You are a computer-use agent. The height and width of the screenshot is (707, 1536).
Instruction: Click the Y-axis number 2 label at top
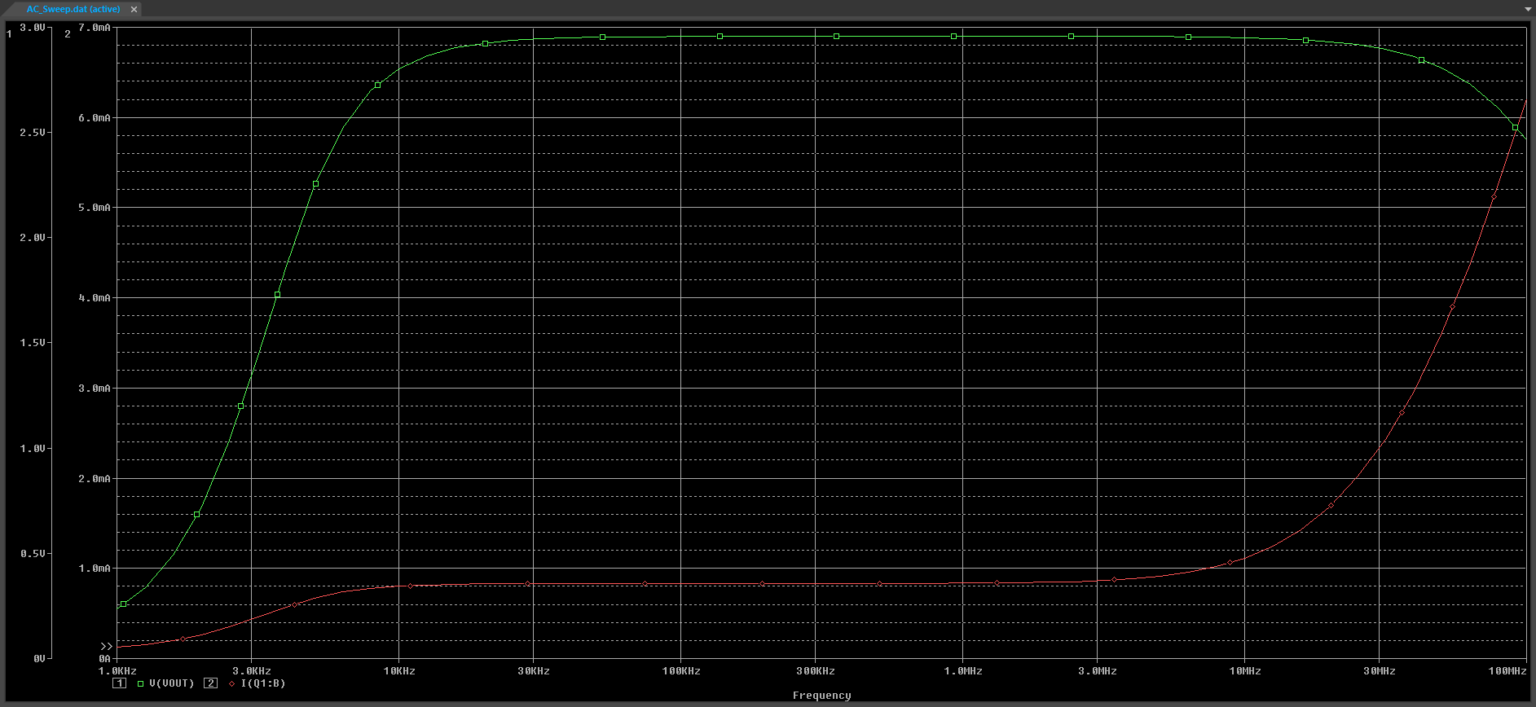point(67,32)
